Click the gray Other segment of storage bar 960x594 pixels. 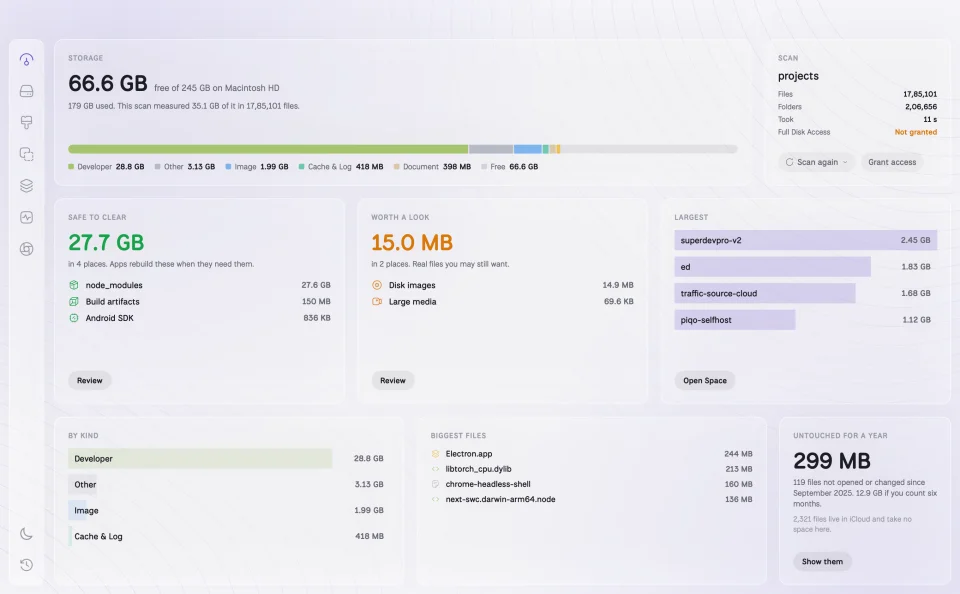click(x=491, y=149)
